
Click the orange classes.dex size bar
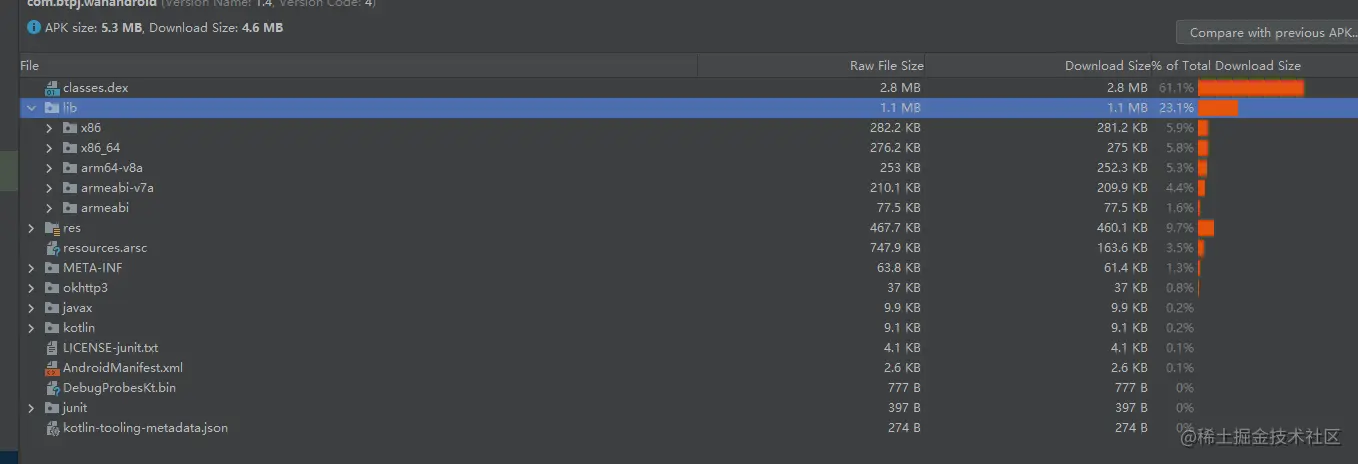pos(1251,88)
